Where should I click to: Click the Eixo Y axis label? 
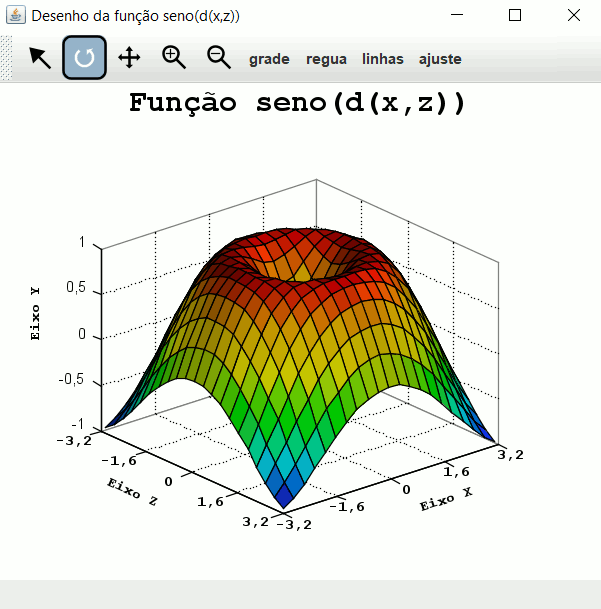[35, 314]
